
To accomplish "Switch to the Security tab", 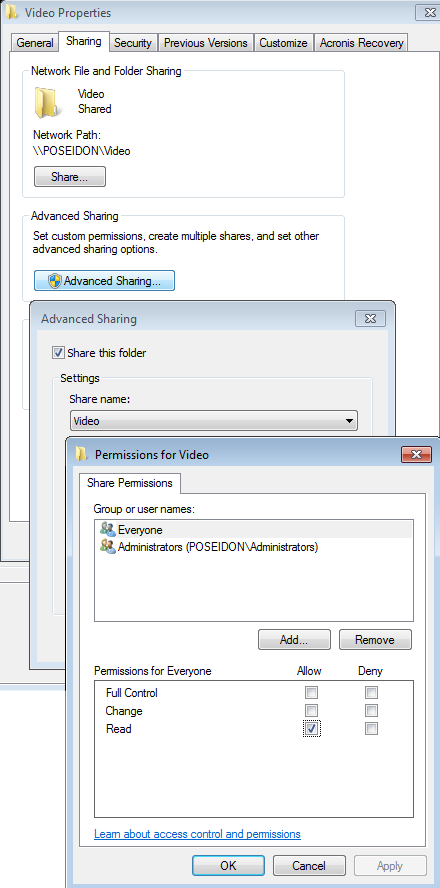I will point(133,42).
